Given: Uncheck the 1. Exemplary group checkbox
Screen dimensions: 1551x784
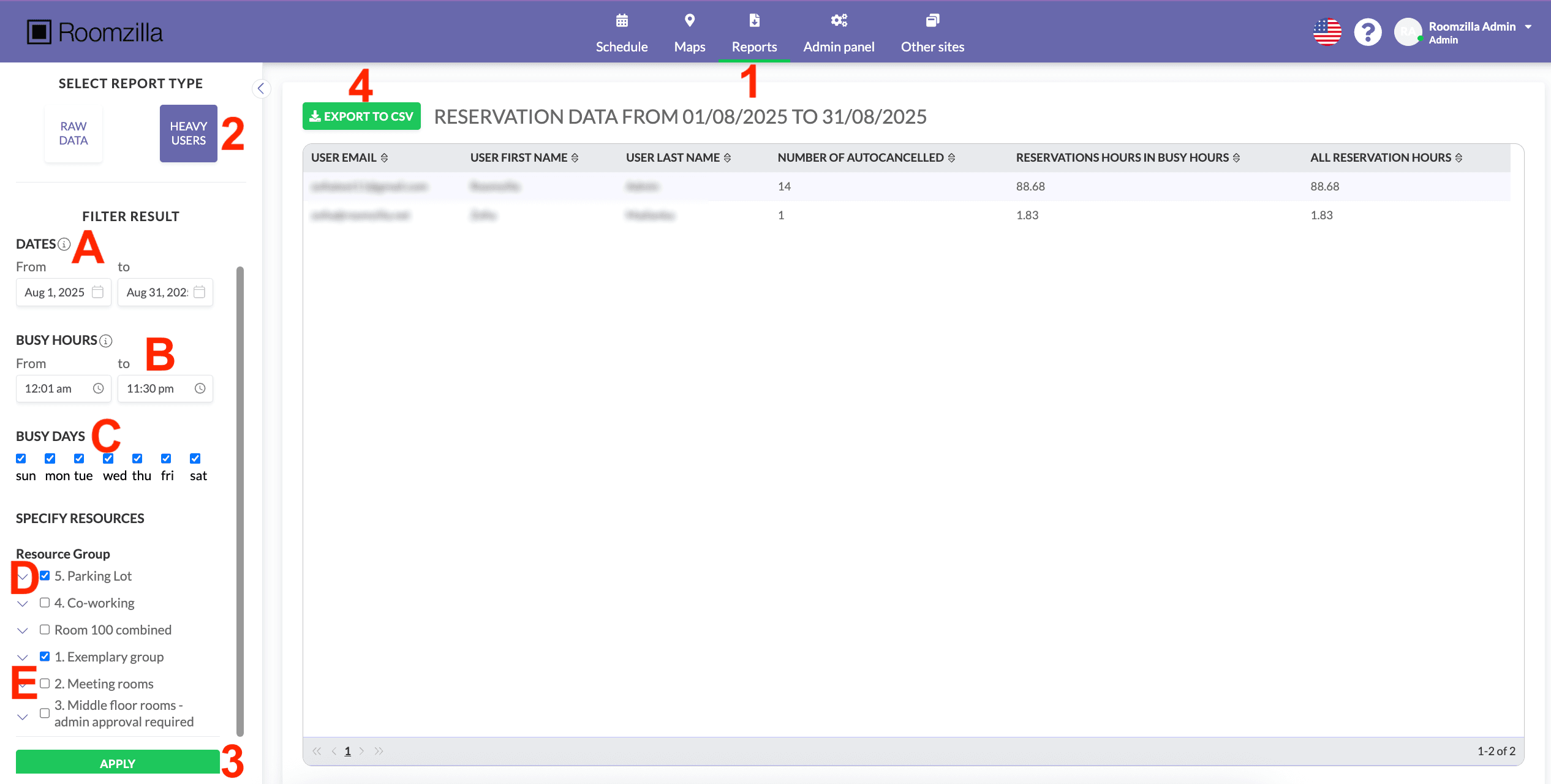Looking at the screenshot, I should point(45,657).
